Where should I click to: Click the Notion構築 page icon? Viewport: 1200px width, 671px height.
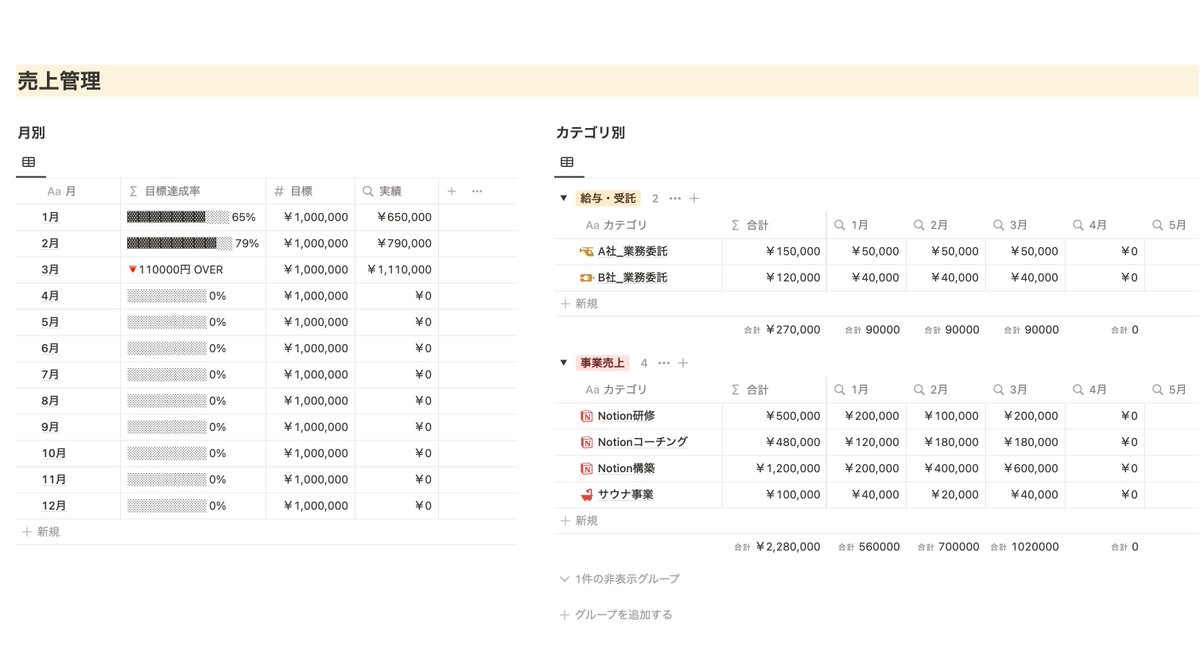(586, 468)
